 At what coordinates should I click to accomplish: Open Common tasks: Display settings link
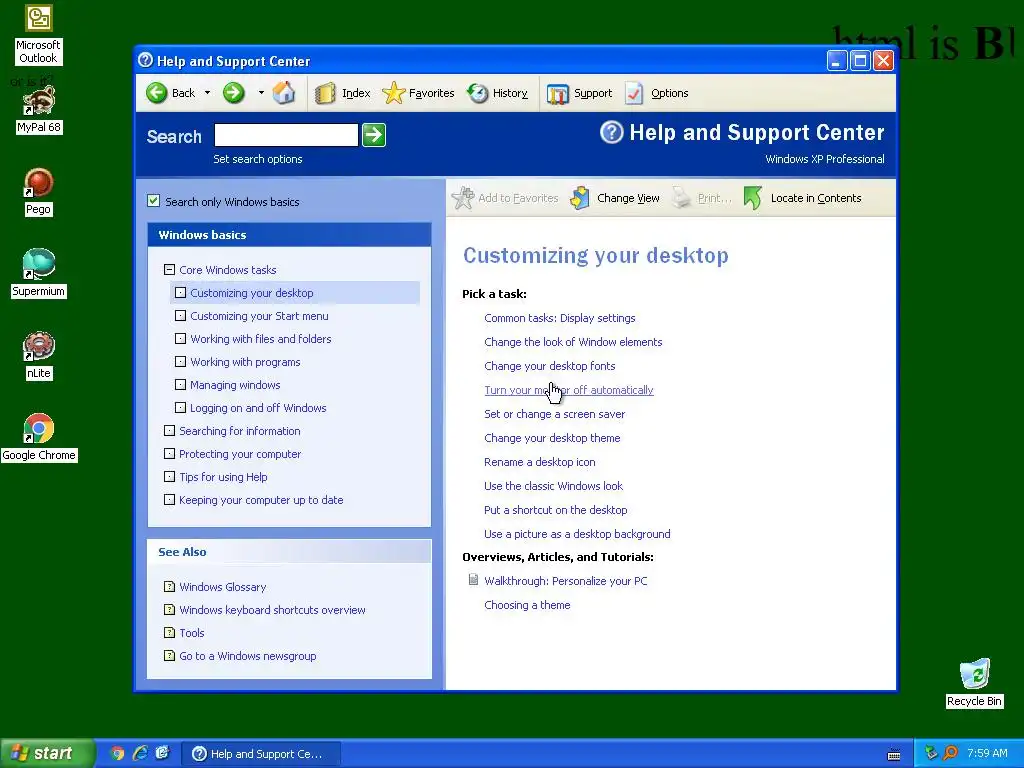560,318
